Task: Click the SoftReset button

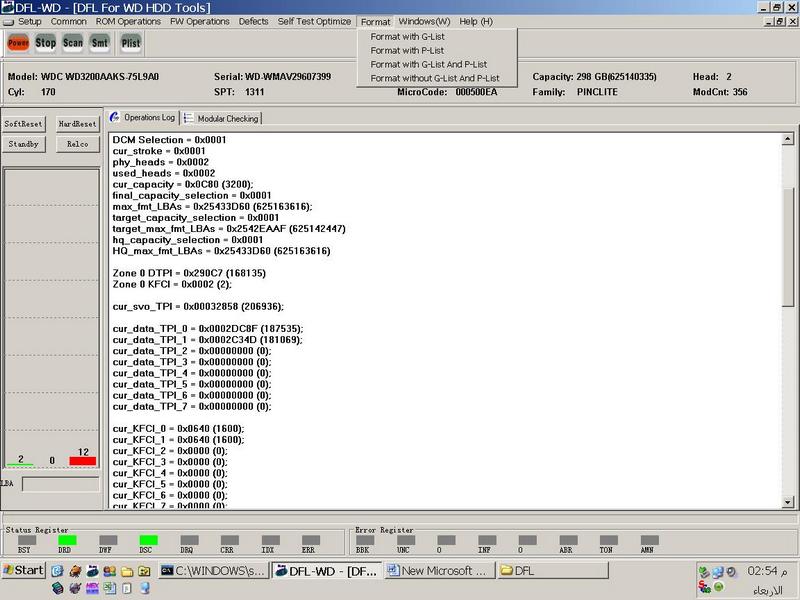Action: [x=23, y=124]
